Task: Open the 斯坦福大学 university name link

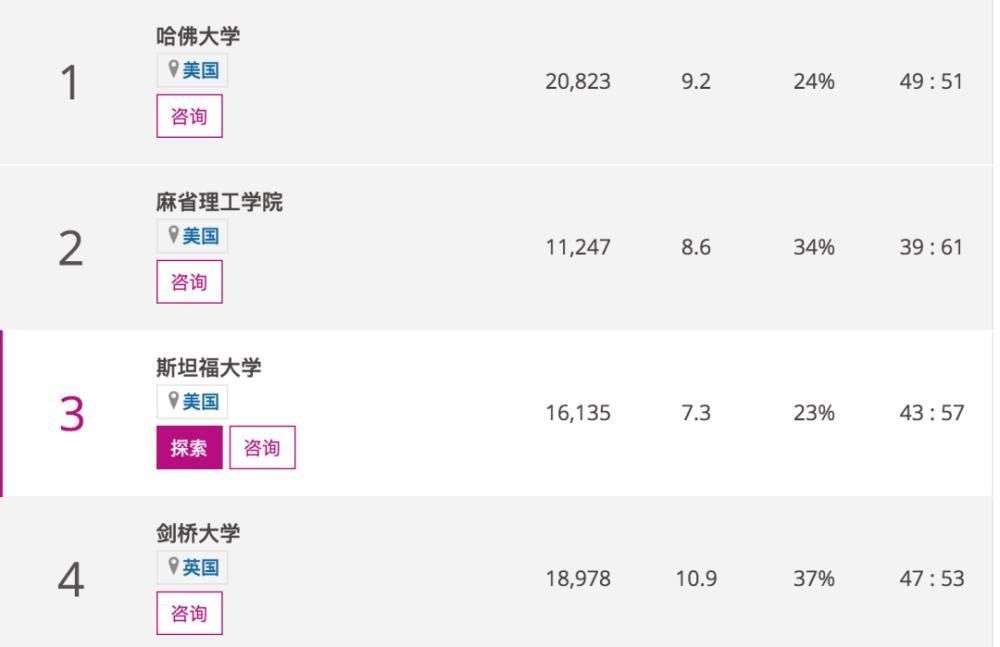Action: click(x=210, y=365)
